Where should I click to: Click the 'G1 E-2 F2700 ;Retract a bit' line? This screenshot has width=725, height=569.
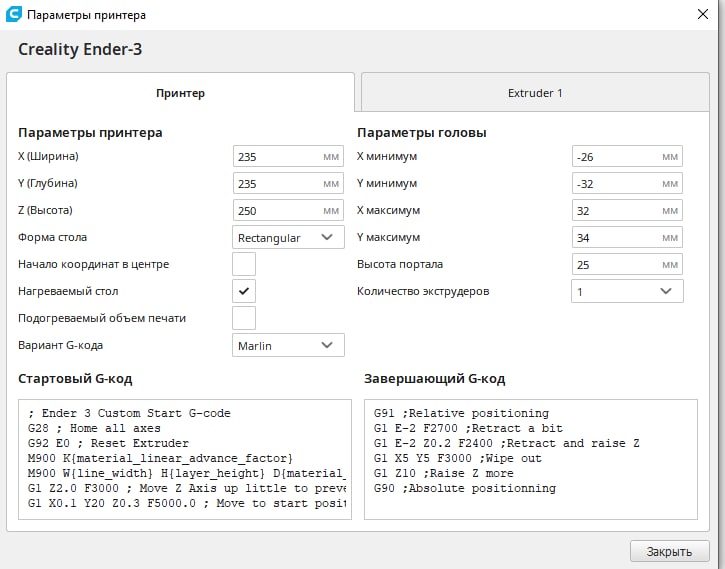468,428
